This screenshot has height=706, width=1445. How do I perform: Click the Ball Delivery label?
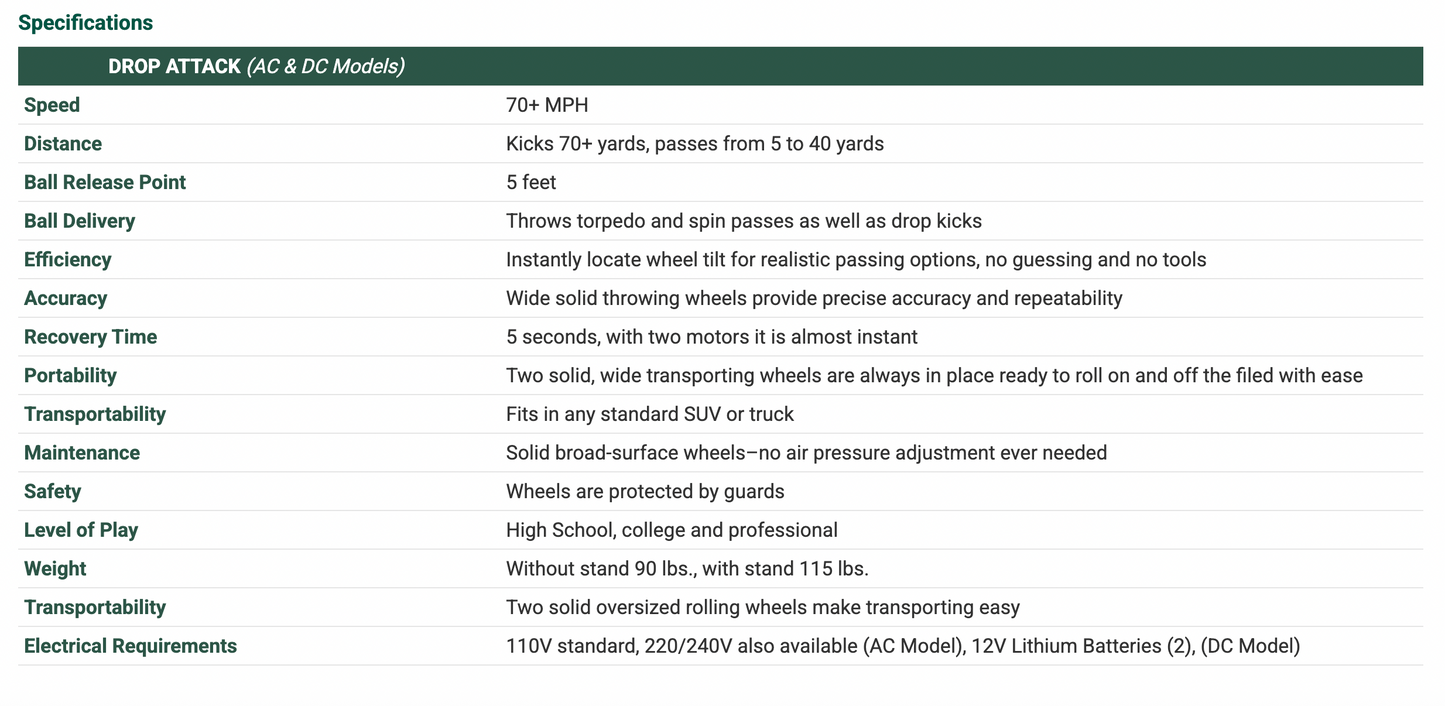[79, 221]
